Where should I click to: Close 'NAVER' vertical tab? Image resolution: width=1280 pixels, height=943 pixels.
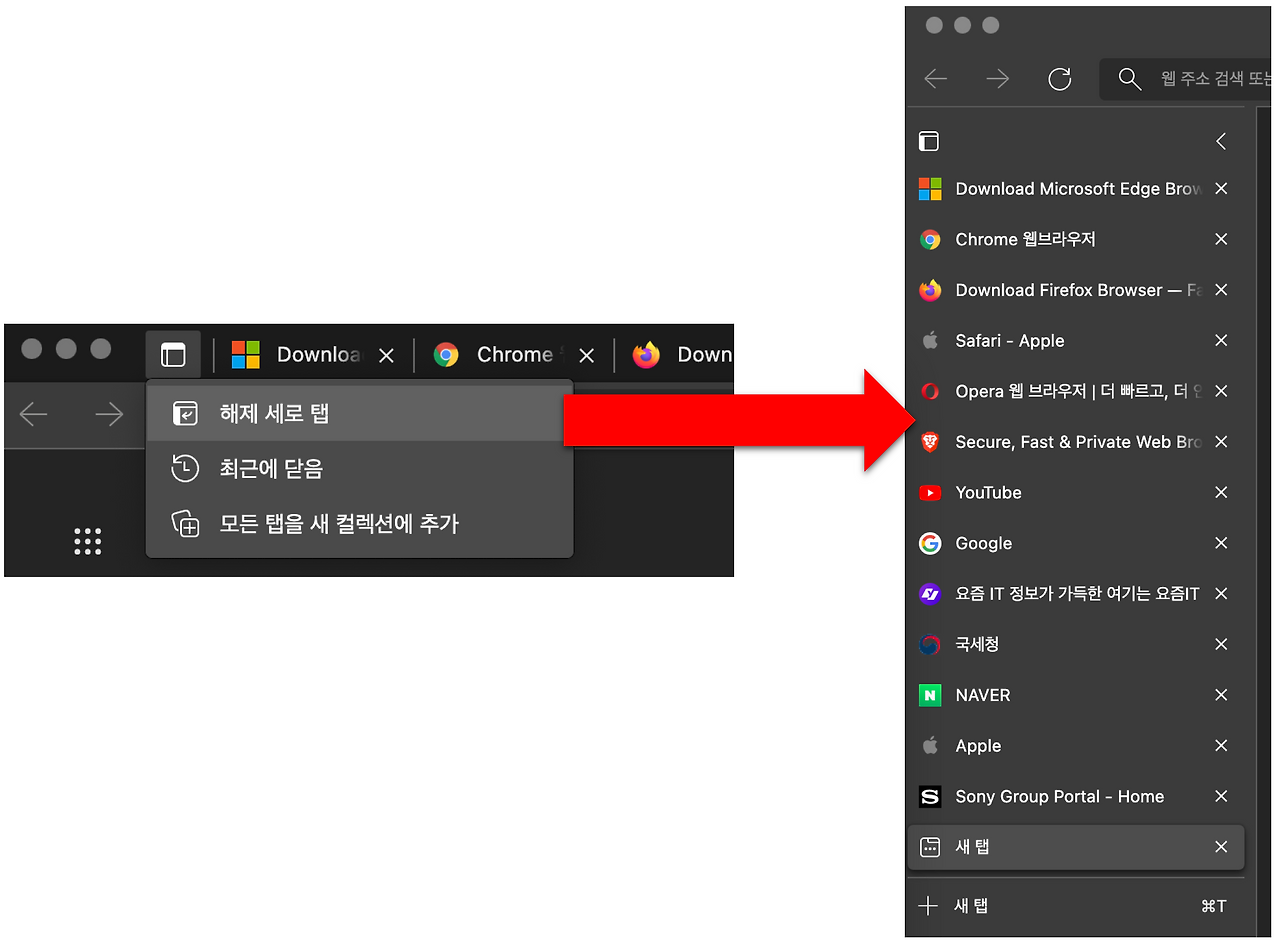tap(1221, 696)
